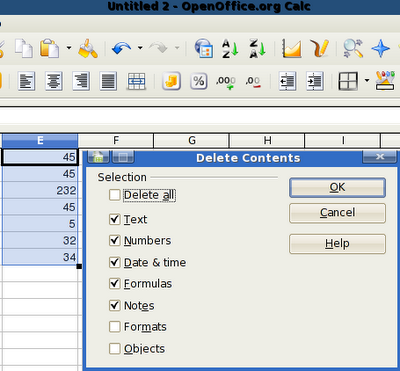The width and height of the screenshot is (400, 371).
Task: Click the Paste clipboard icon
Action: point(49,48)
